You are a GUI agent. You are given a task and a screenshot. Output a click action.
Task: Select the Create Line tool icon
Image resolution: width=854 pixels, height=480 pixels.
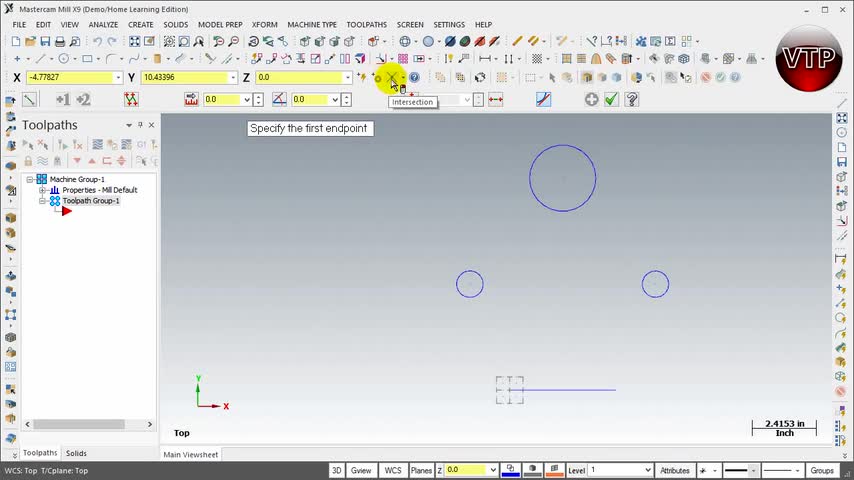pyautogui.click(x=41, y=59)
